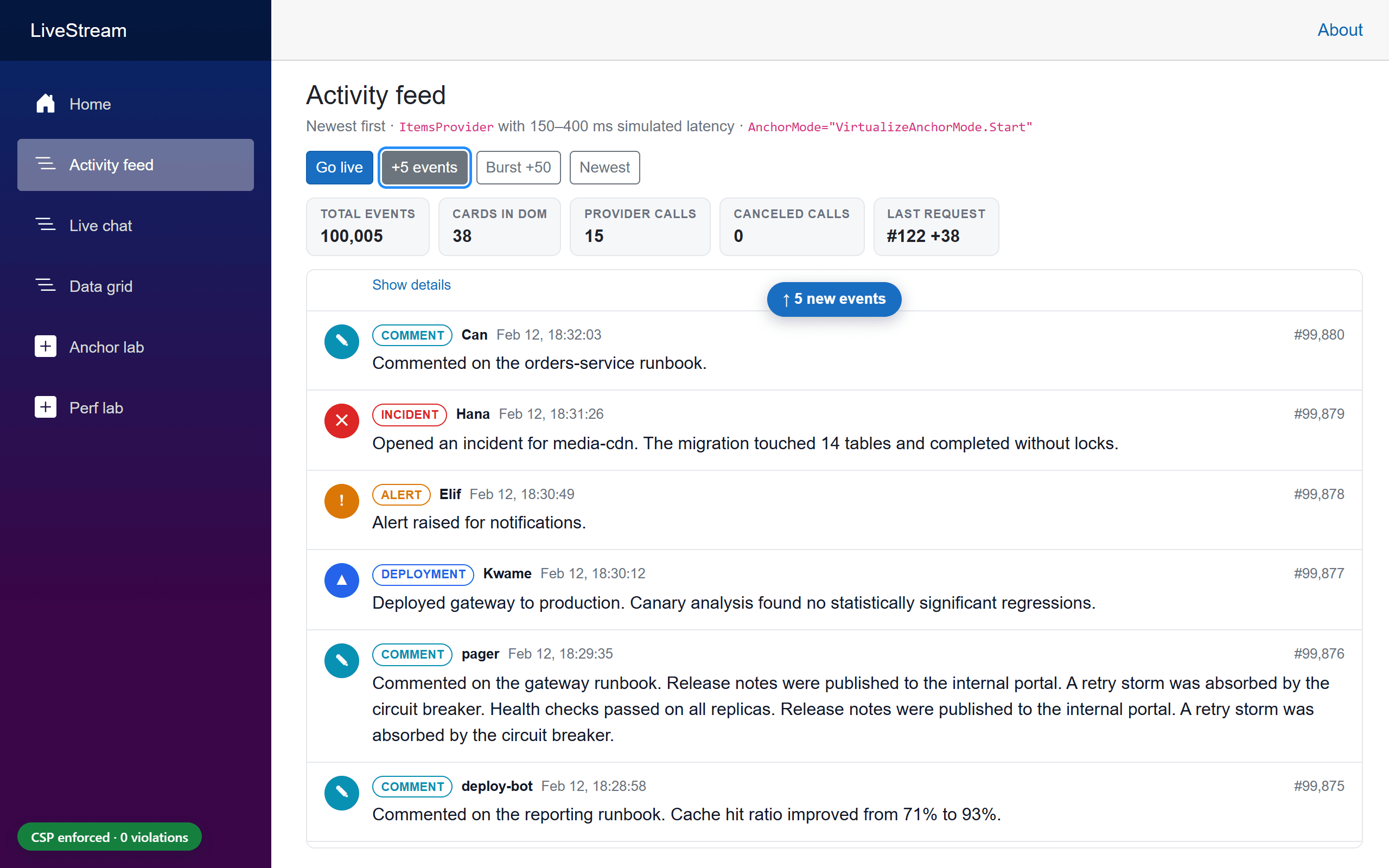Click the Activity feed list icon
This screenshot has height=868, width=1389.
click(46, 164)
